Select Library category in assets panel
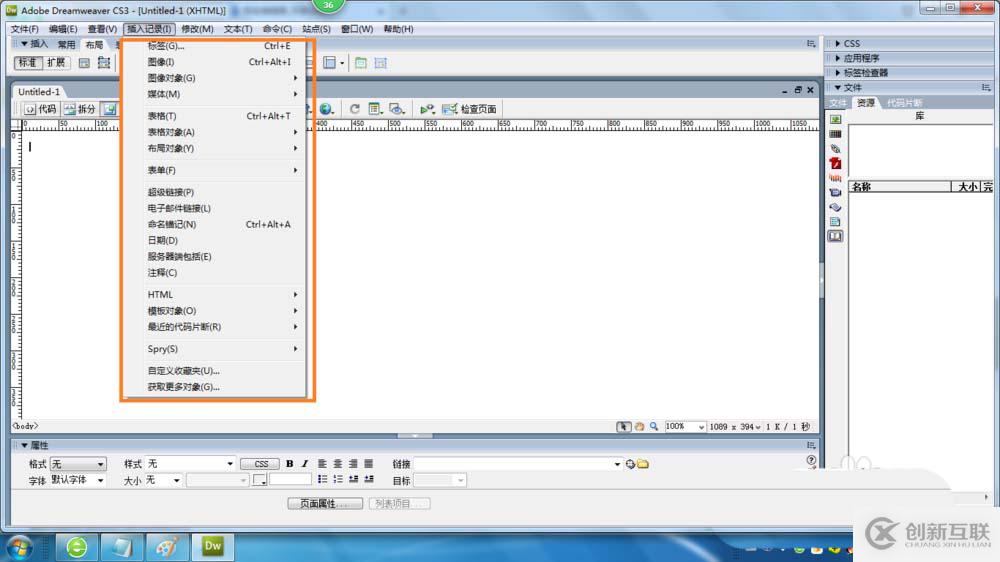 click(x=835, y=237)
